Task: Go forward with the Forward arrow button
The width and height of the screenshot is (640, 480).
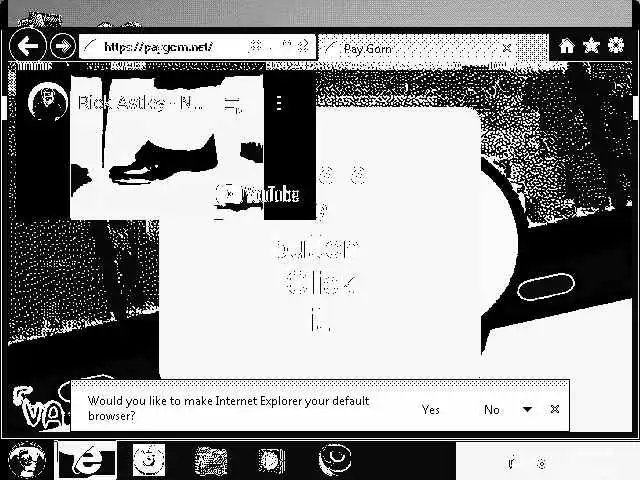Action: 63,46
